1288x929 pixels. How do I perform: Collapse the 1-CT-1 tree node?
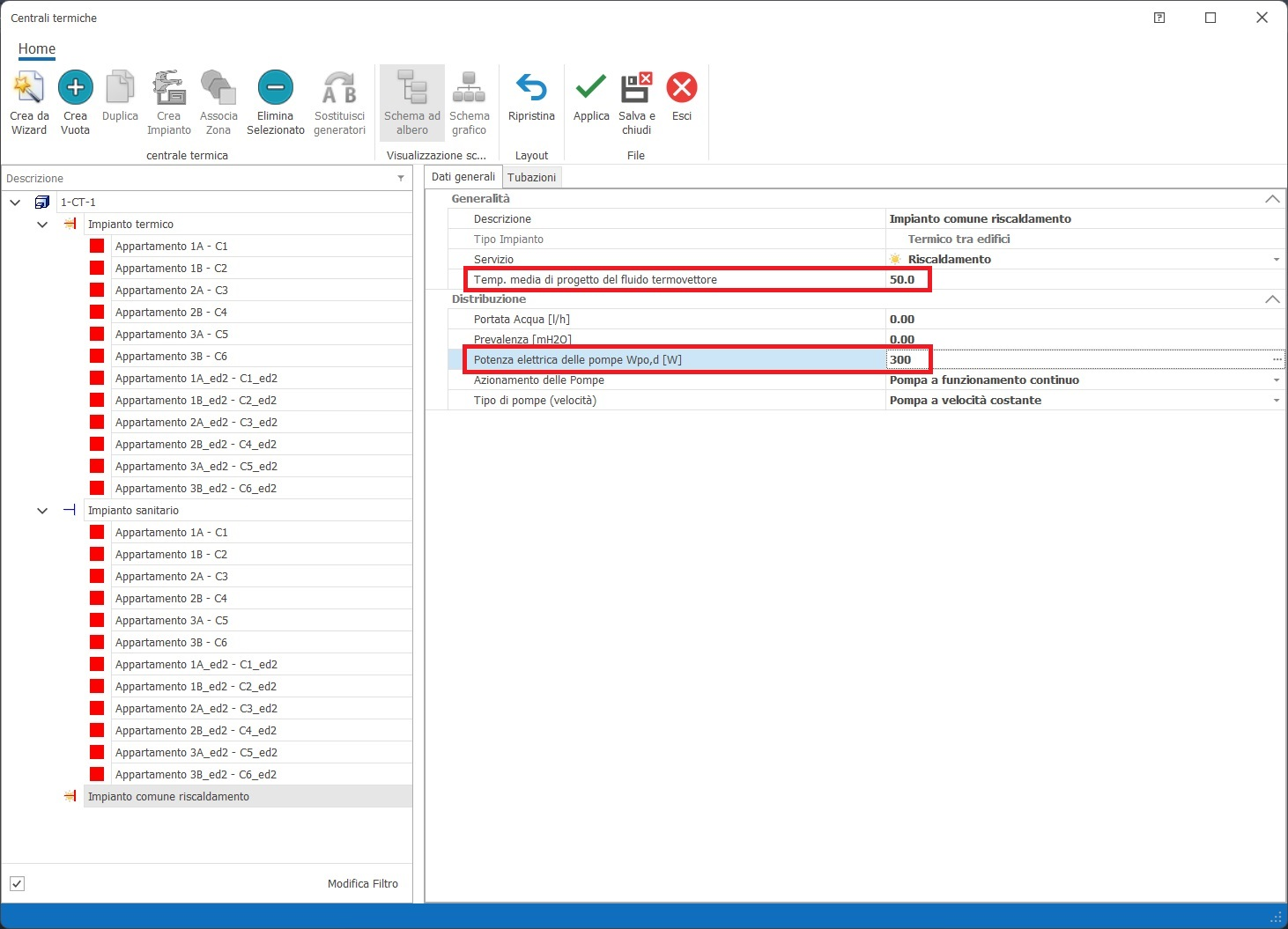tap(15, 203)
